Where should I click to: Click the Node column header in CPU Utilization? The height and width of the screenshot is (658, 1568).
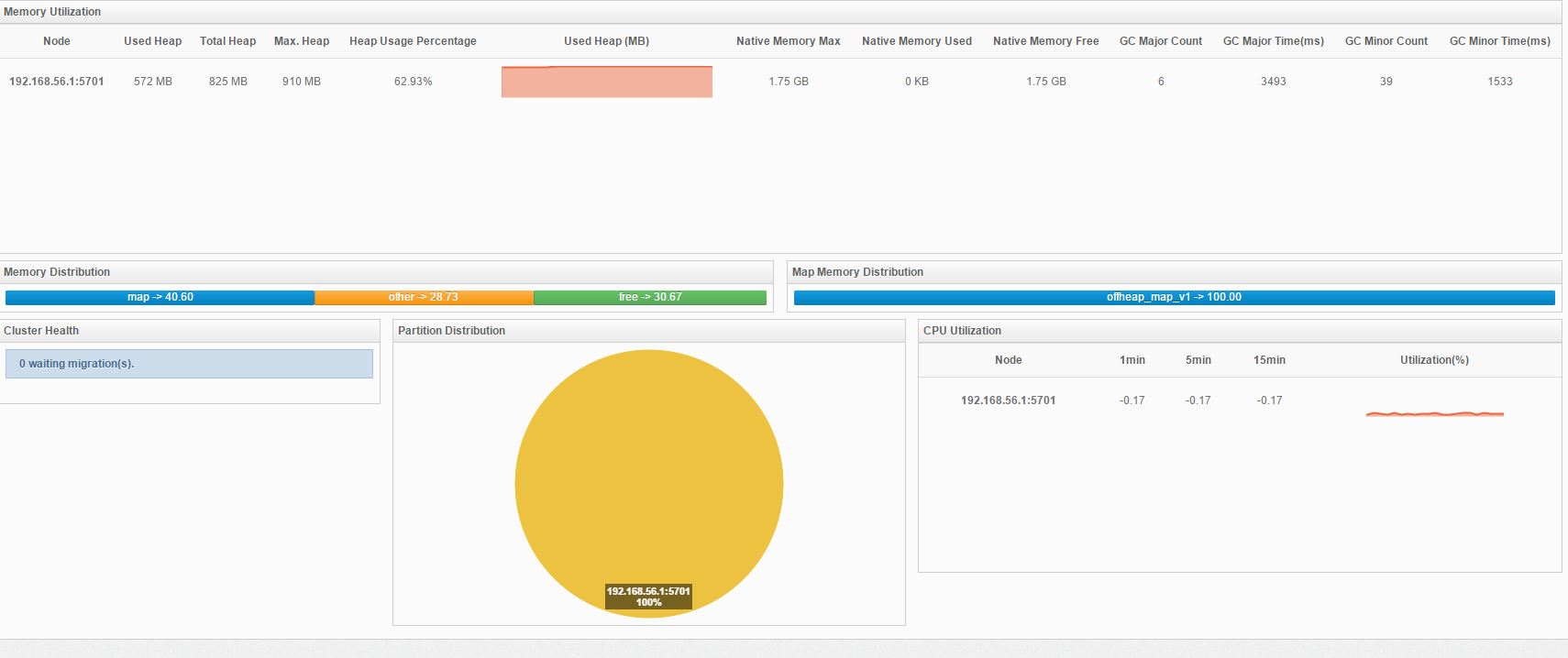(1009, 360)
